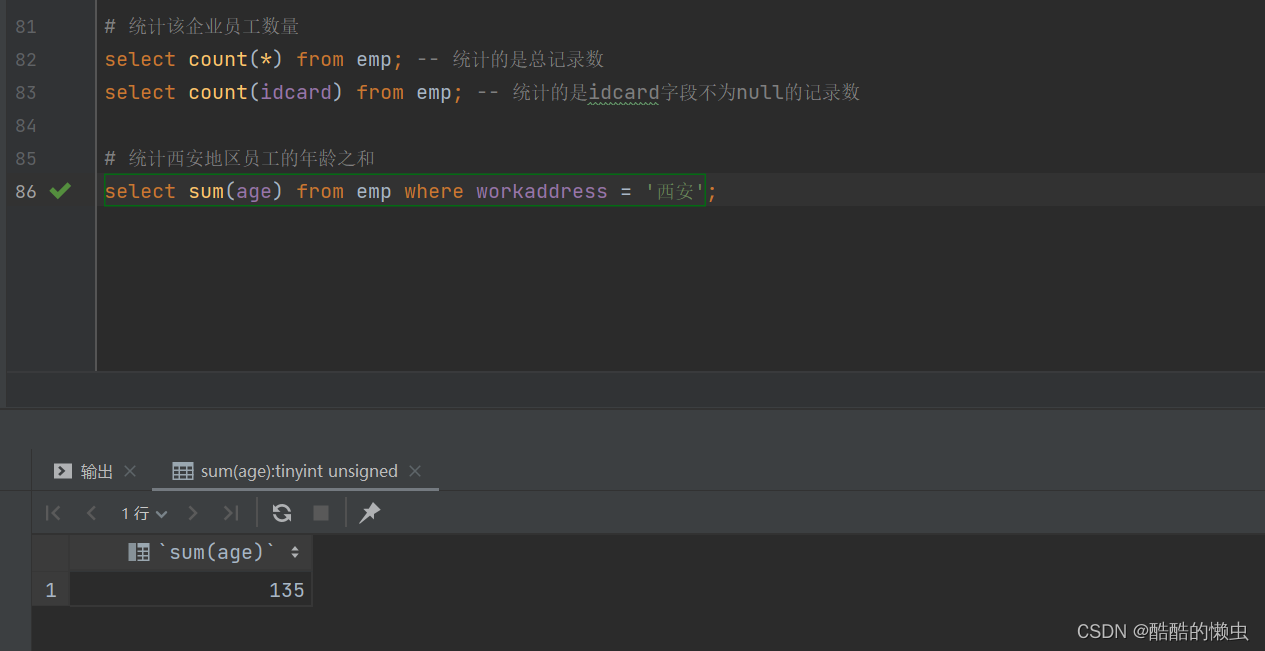
Task: Click line number 85 in the gutter
Action: coord(26,159)
